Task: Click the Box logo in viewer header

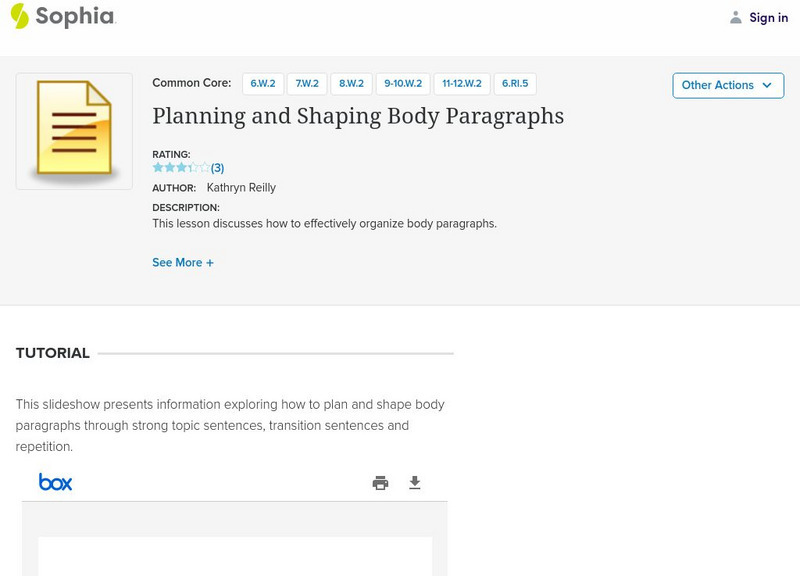Action: [x=55, y=482]
